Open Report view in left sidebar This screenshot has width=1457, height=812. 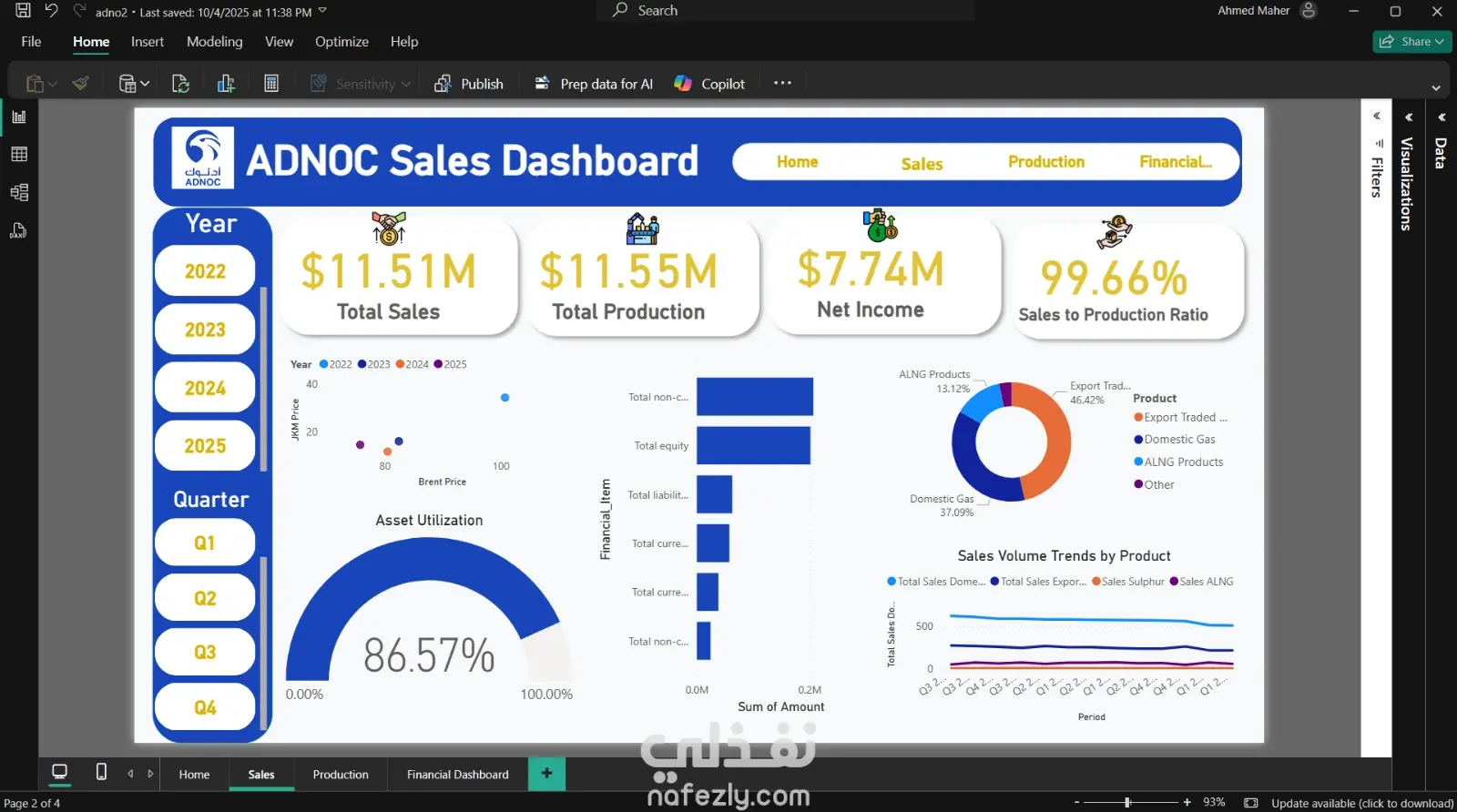[x=19, y=117]
